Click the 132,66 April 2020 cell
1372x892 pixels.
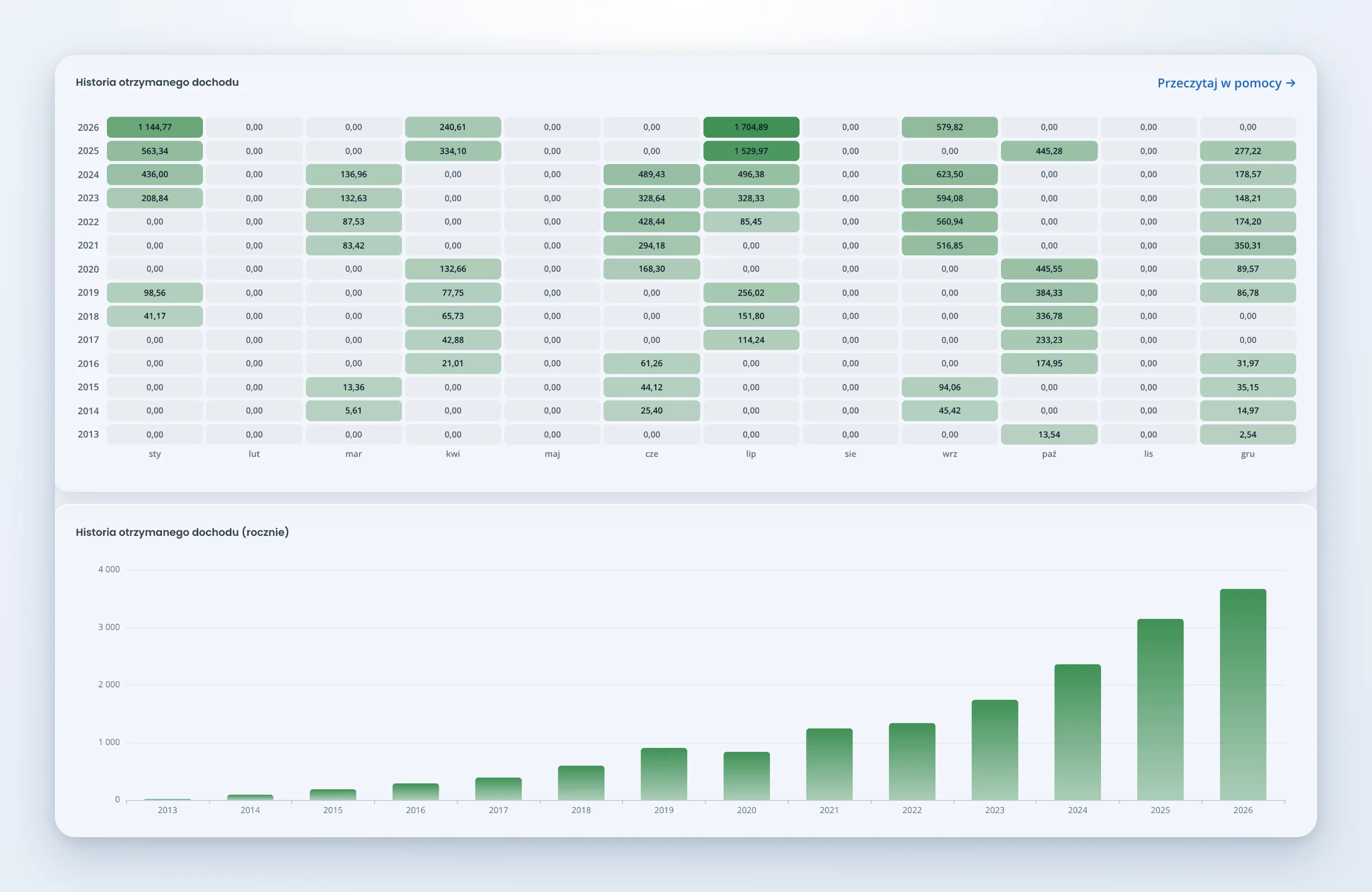(x=453, y=269)
